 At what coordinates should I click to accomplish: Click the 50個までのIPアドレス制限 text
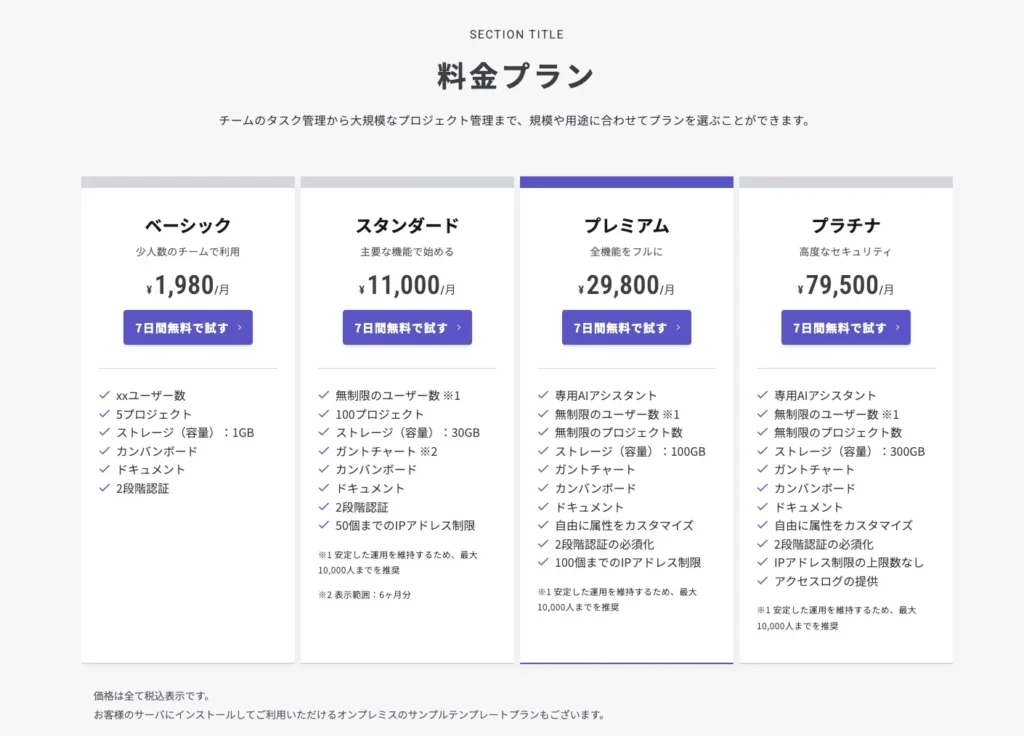tap(406, 525)
